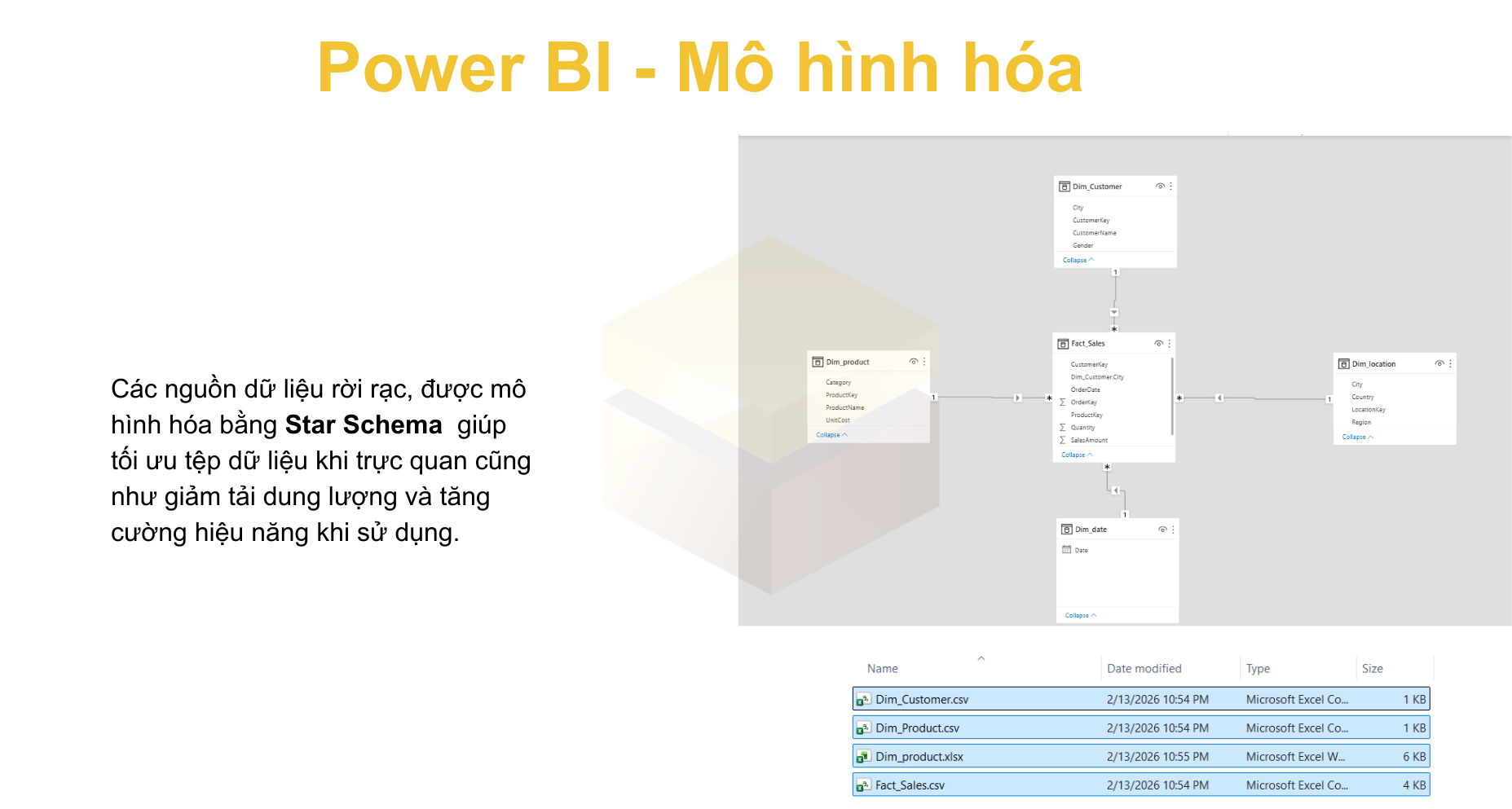Sort files by Type column header
The width and height of the screenshot is (1512, 809).
[1258, 669]
